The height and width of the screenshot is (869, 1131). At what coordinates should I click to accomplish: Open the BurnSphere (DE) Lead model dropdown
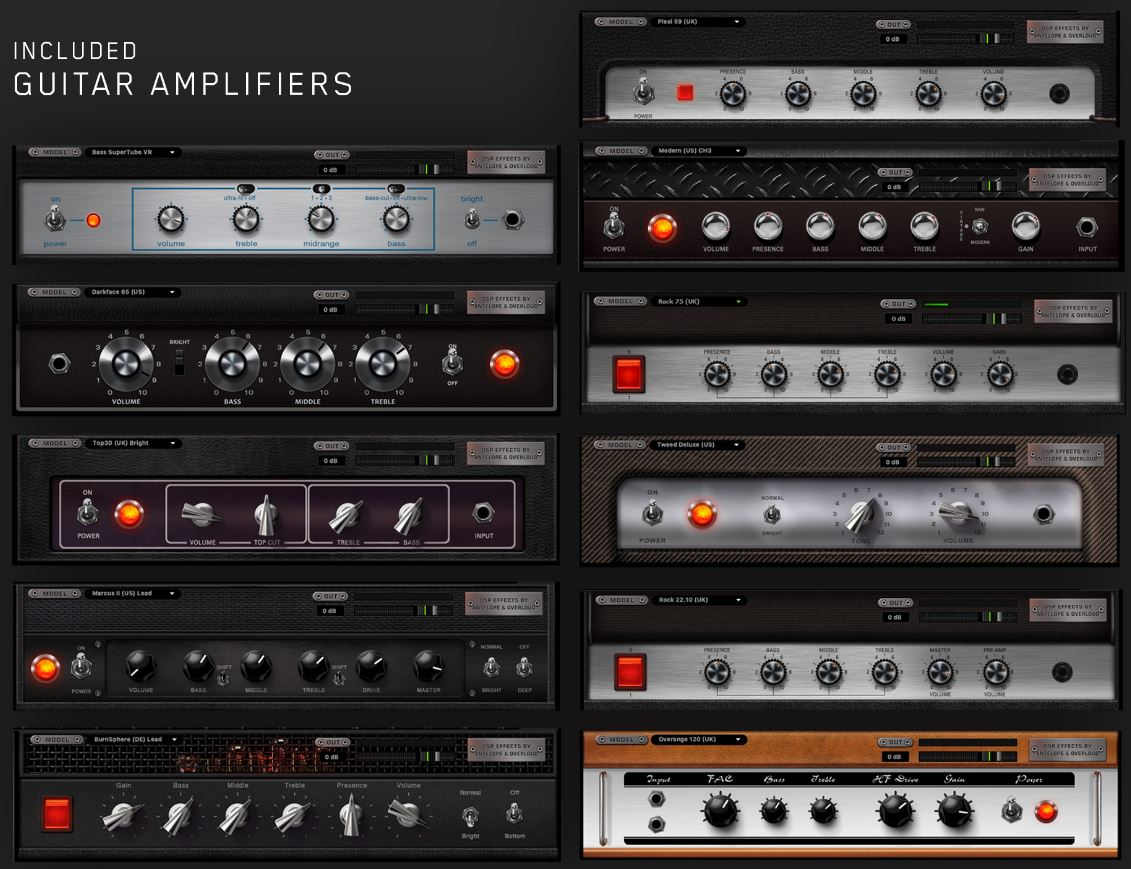point(135,739)
